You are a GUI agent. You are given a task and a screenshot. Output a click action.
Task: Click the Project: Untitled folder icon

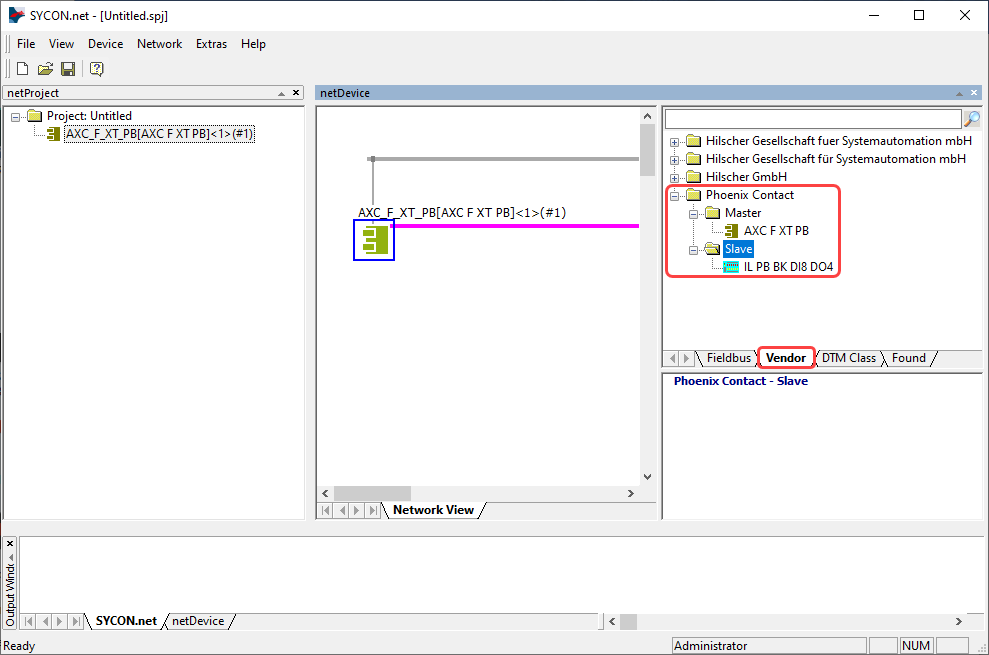click(x=34, y=116)
